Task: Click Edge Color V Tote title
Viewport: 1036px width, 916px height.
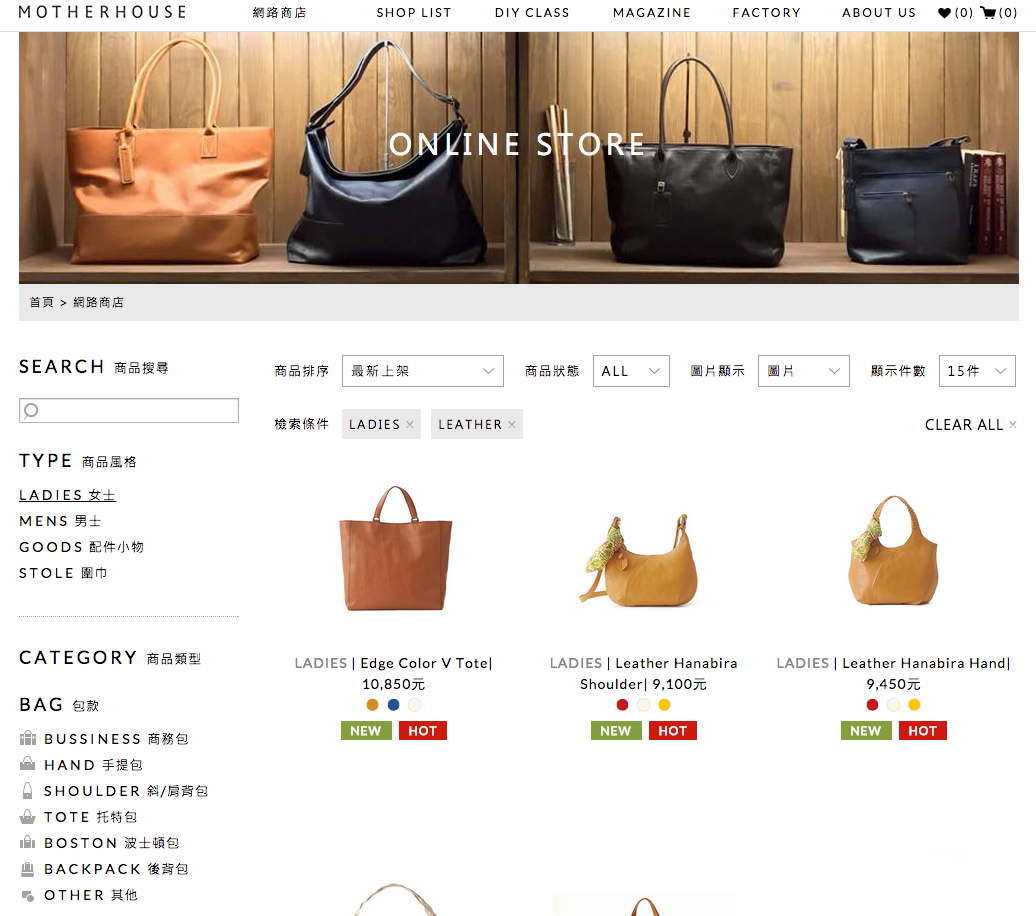Action: (x=426, y=663)
